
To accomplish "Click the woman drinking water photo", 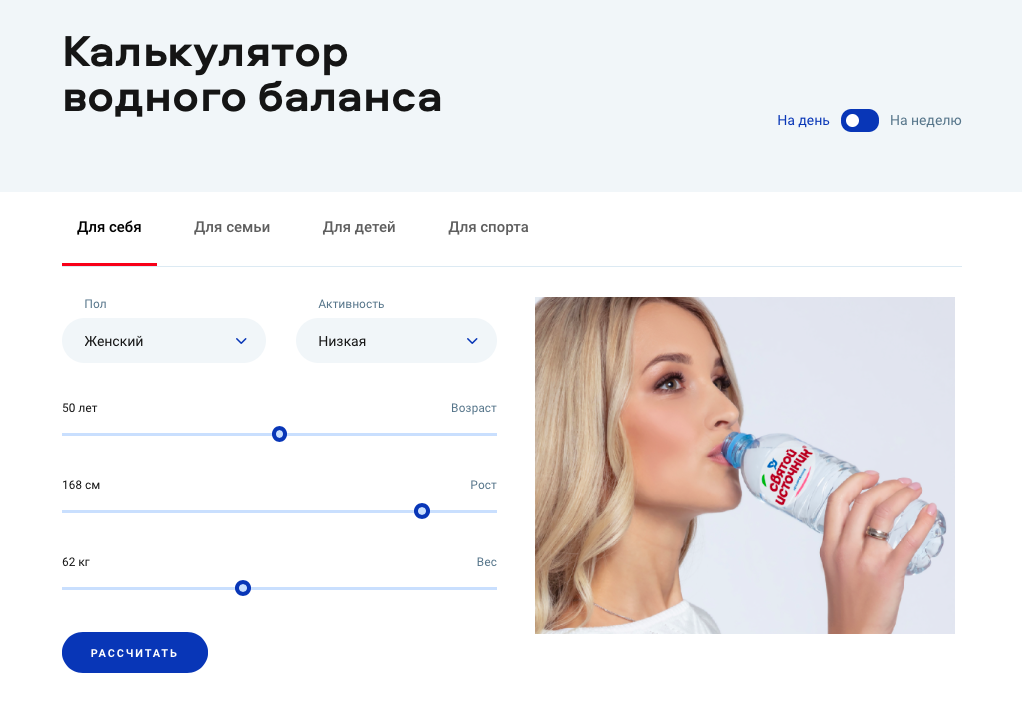I will tap(745, 465).
